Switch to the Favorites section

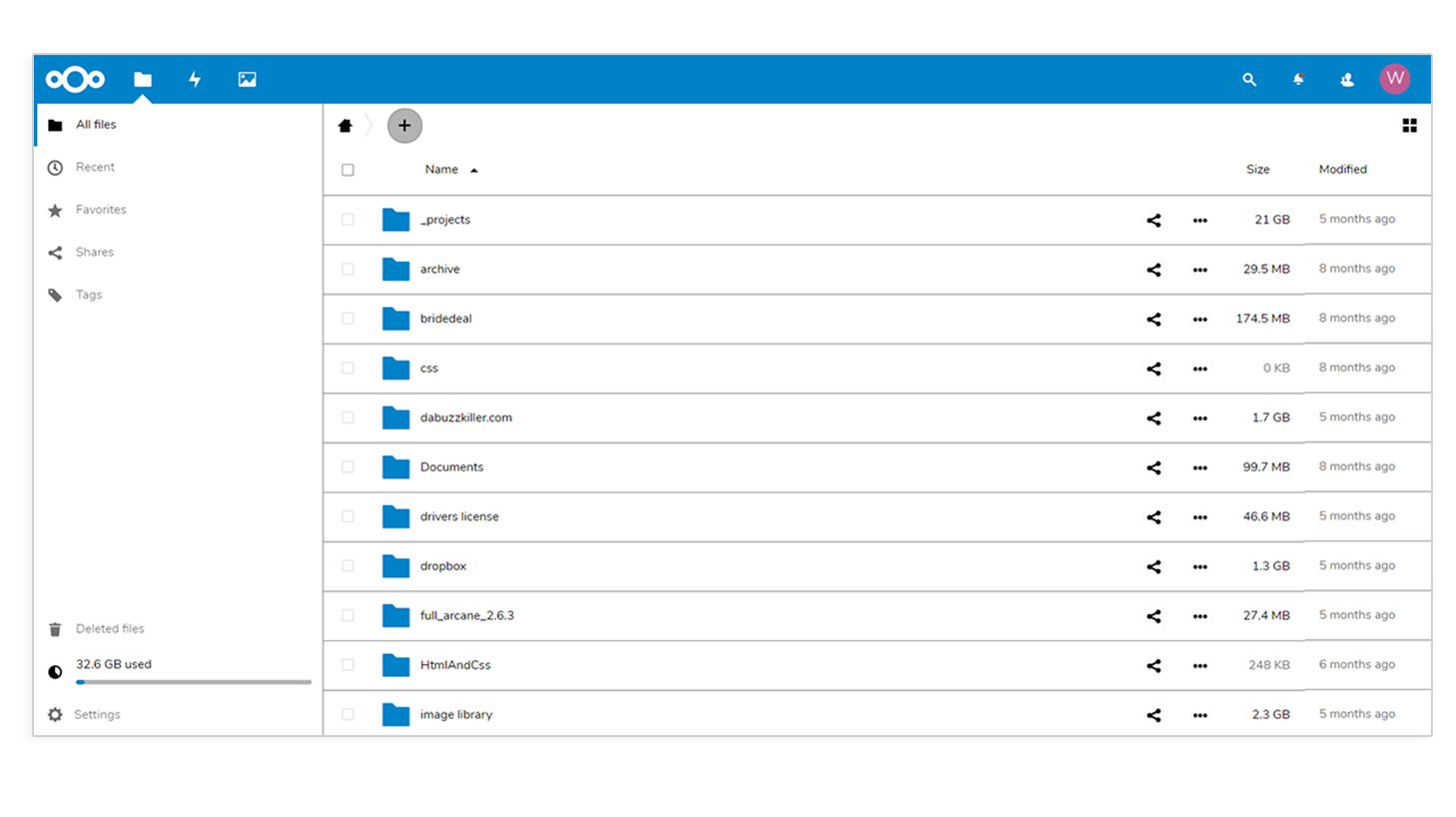pos(100,210)
